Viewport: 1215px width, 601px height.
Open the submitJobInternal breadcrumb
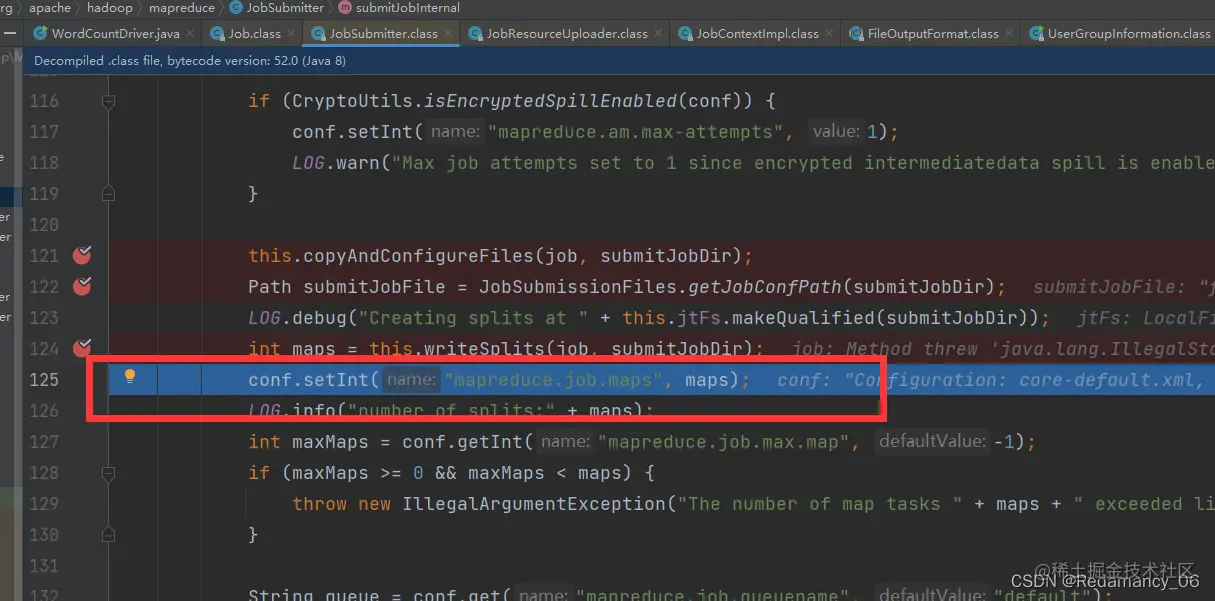(x=408, y=7)
